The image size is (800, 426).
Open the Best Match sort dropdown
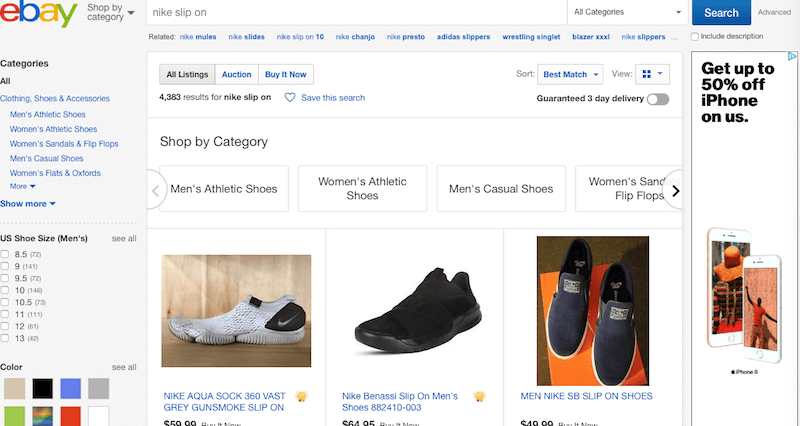tap(570, 74)
